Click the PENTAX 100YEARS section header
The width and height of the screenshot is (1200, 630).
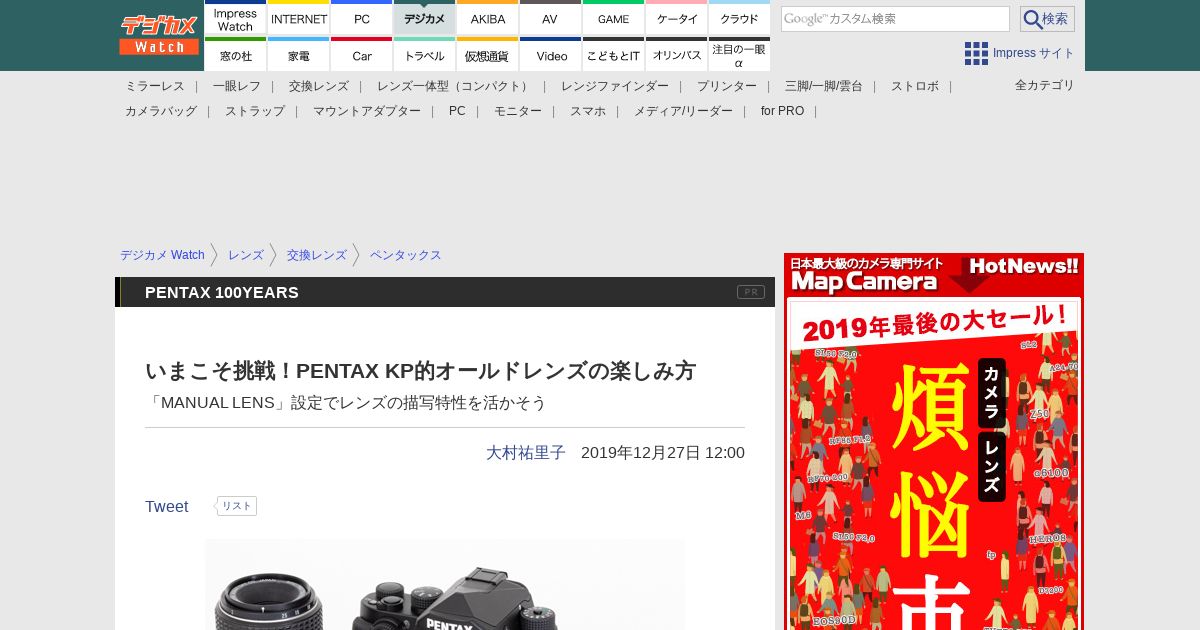tap(222, 292)
